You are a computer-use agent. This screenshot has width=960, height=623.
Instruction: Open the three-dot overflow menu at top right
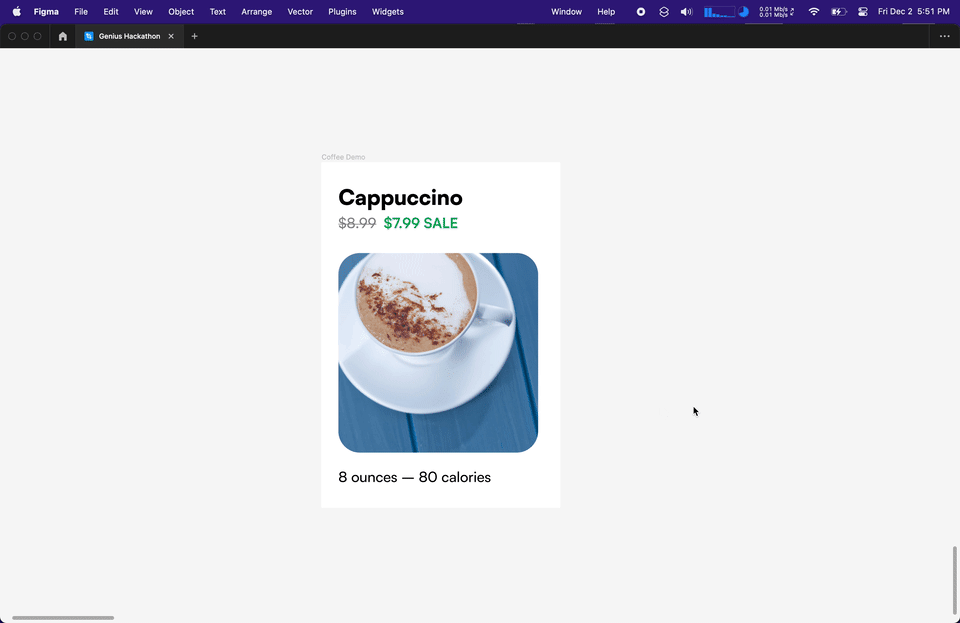coord(944,36)
